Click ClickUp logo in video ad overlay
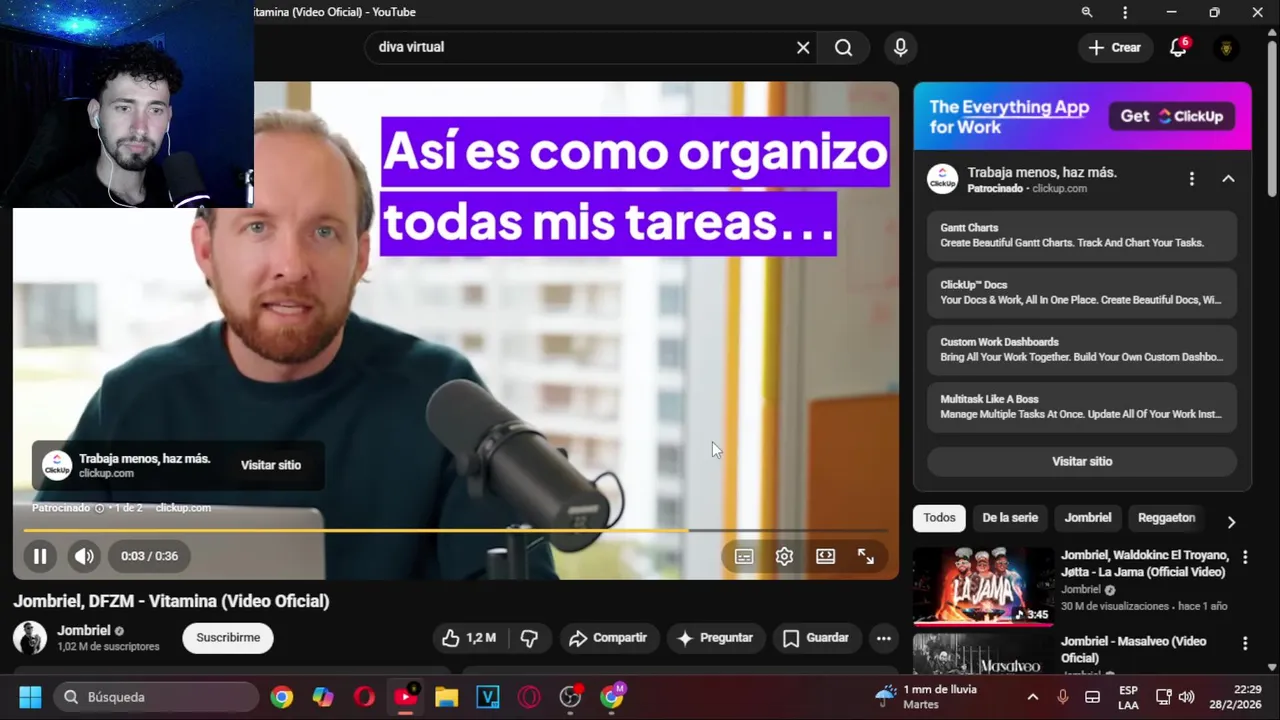 click(x=57, y=465)
